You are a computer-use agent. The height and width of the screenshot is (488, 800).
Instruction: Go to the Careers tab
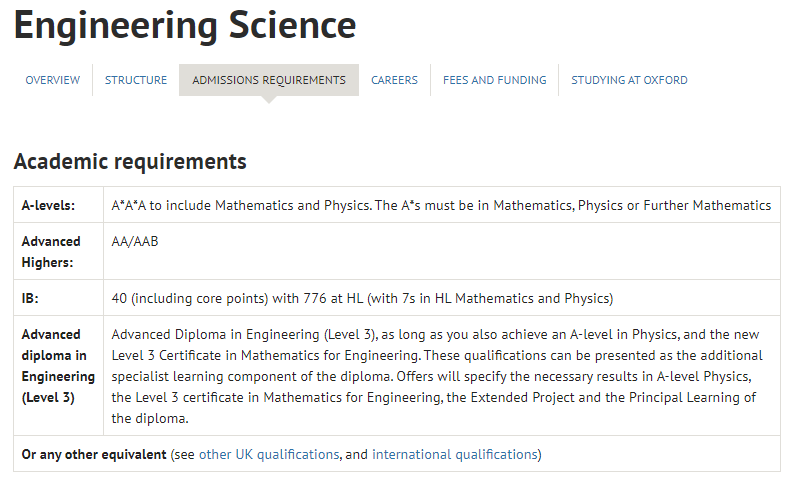(x=394, y=80)
